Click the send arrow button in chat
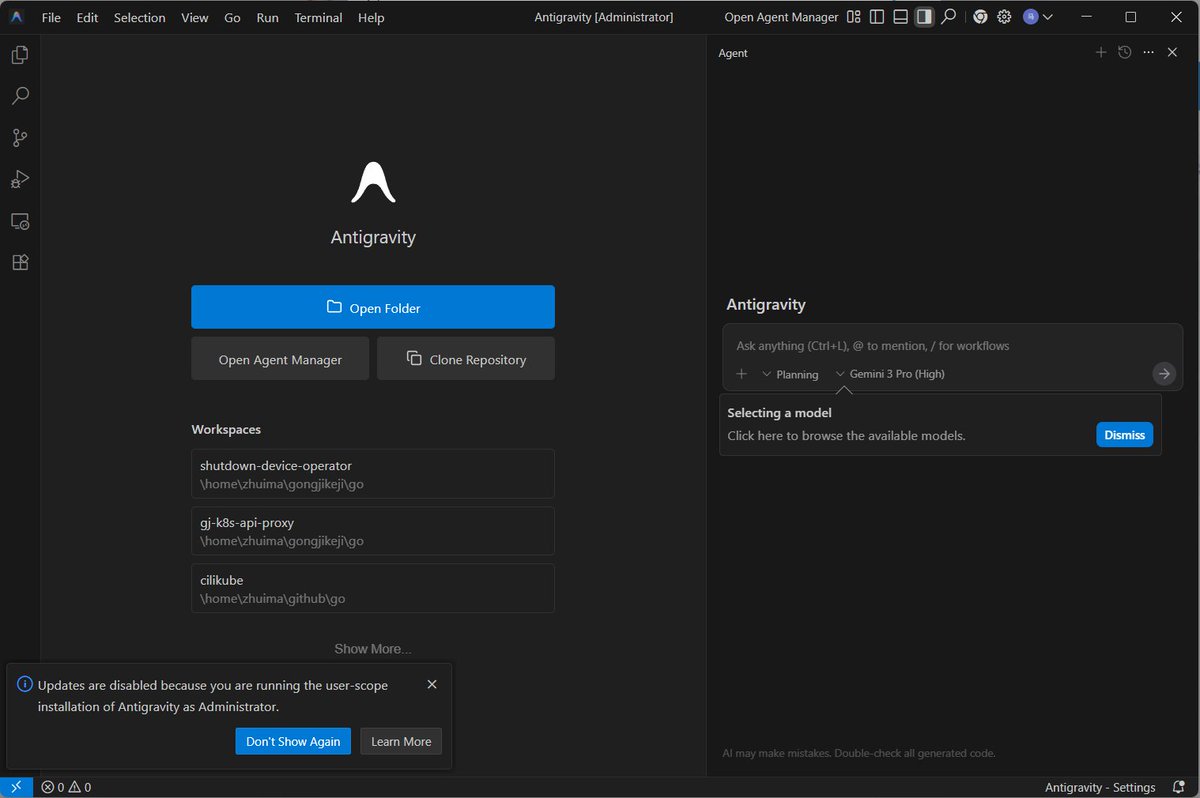 tap(1163, 374)
